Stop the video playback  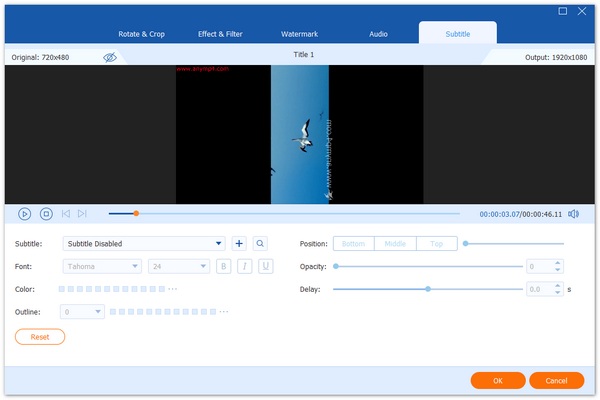46,214
